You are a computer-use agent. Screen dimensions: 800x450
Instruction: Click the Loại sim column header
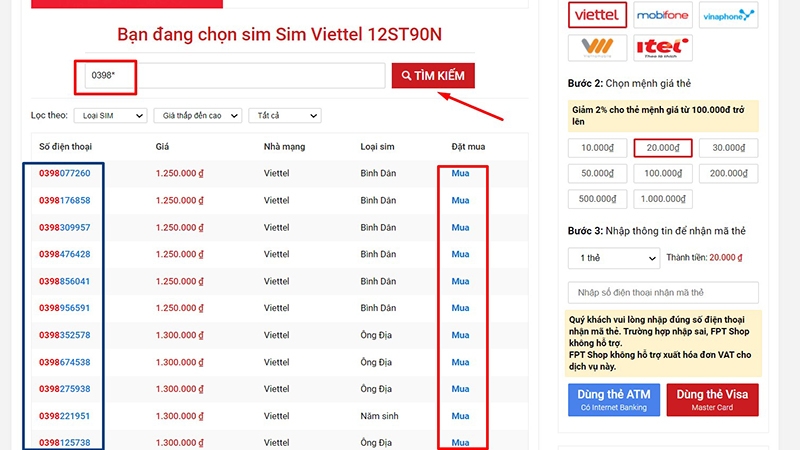click(377, 147)
